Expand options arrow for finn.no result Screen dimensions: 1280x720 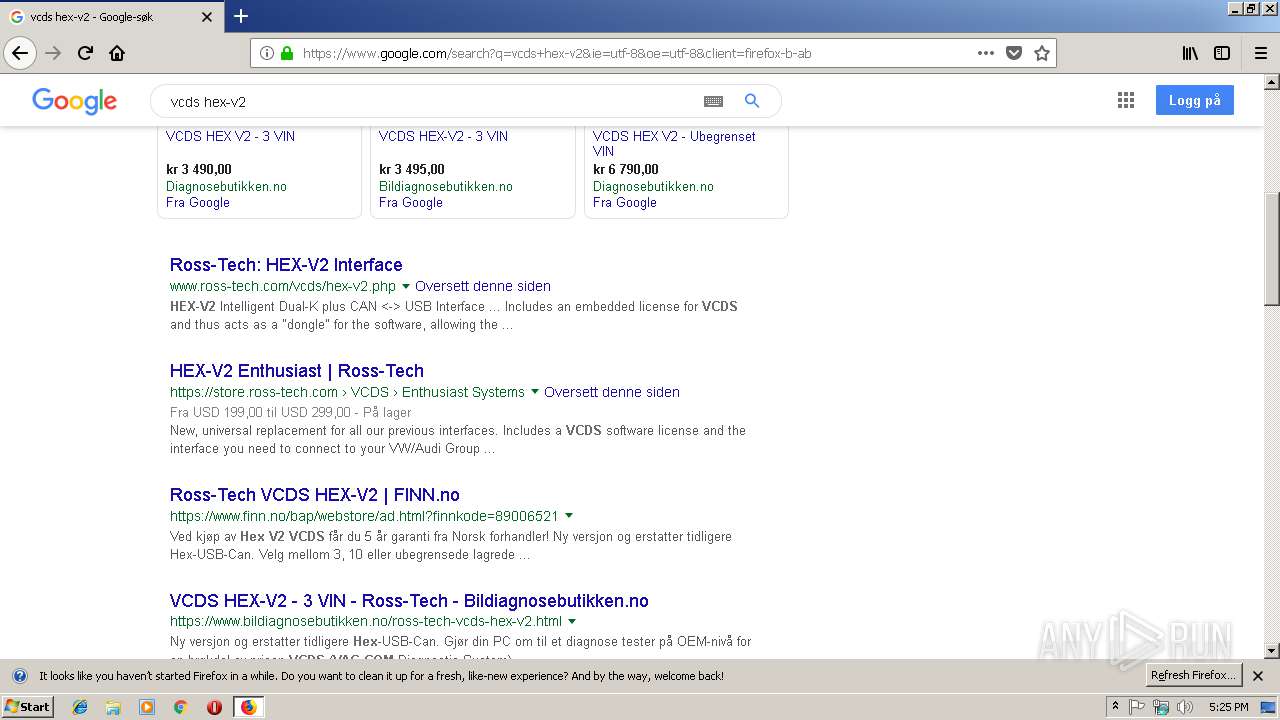click(569, 517)
